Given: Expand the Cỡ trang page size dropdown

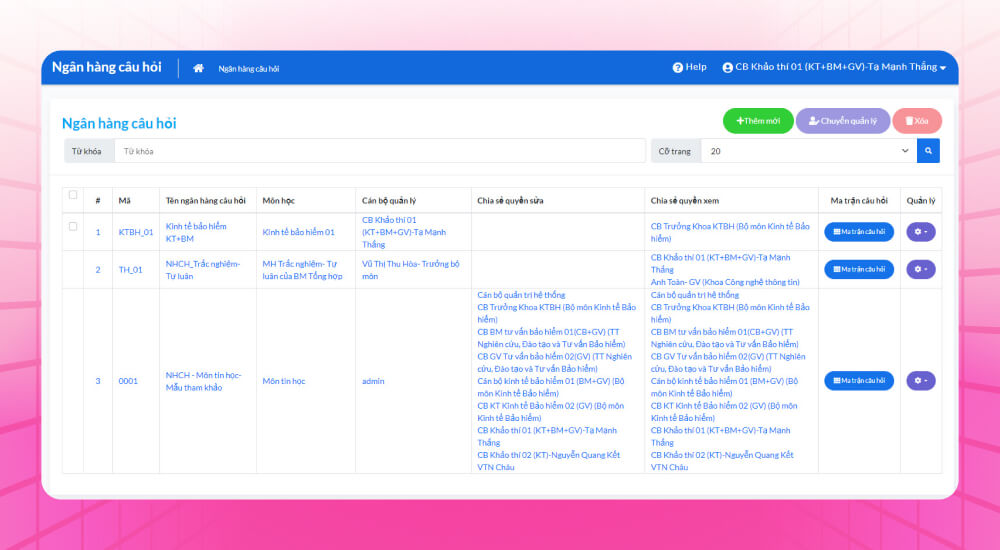Looking at the screenshot, I should point(806,151).
